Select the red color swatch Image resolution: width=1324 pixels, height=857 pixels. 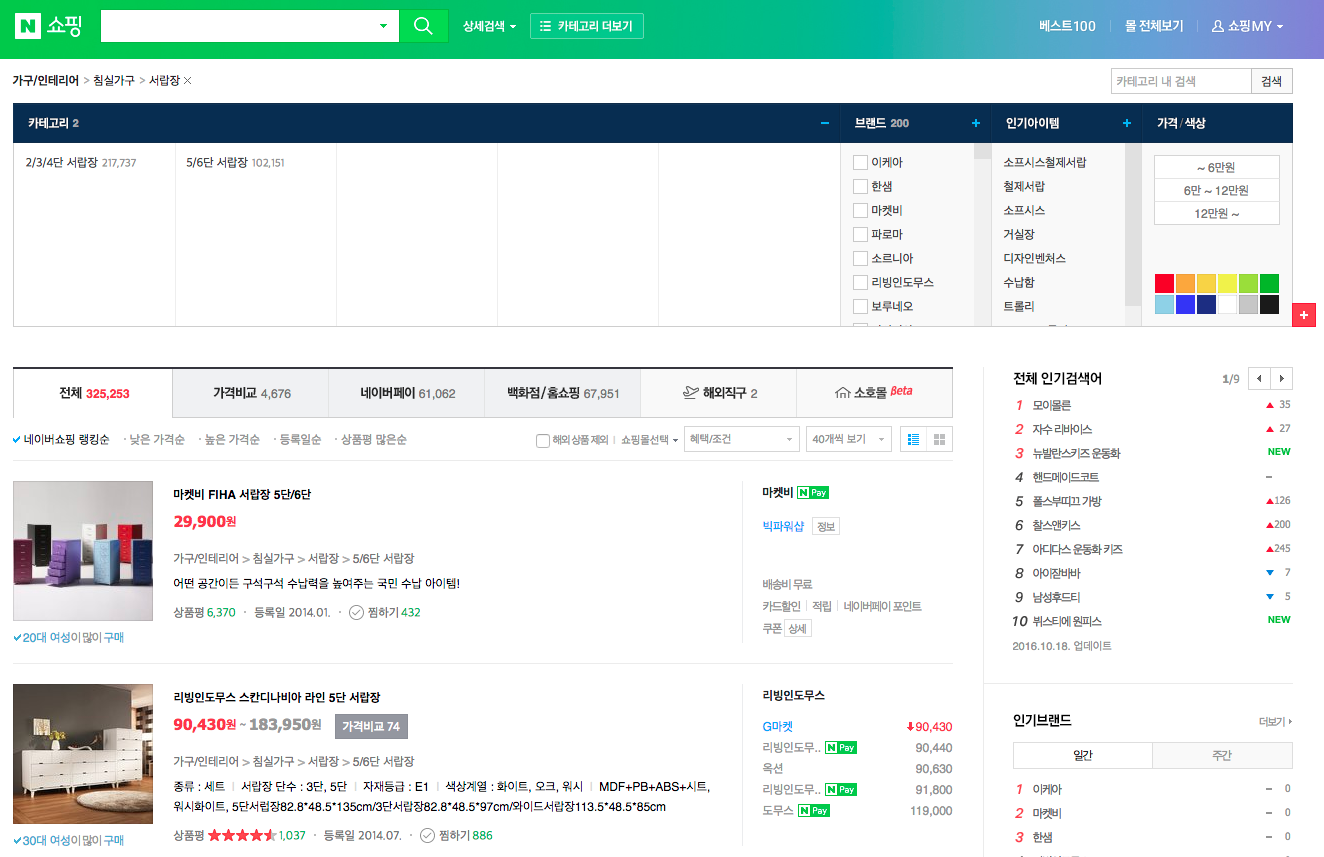[x=1164, y=283]
